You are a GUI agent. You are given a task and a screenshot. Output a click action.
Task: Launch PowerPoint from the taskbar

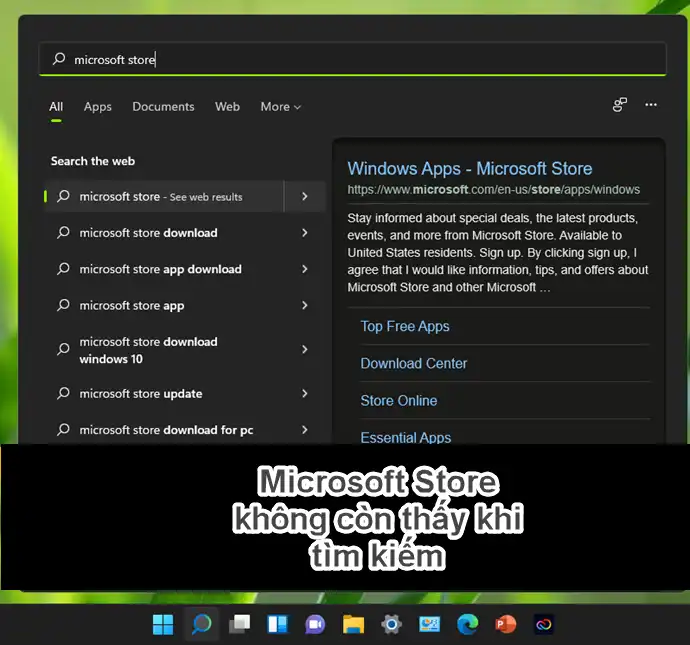tap(506, 624)
